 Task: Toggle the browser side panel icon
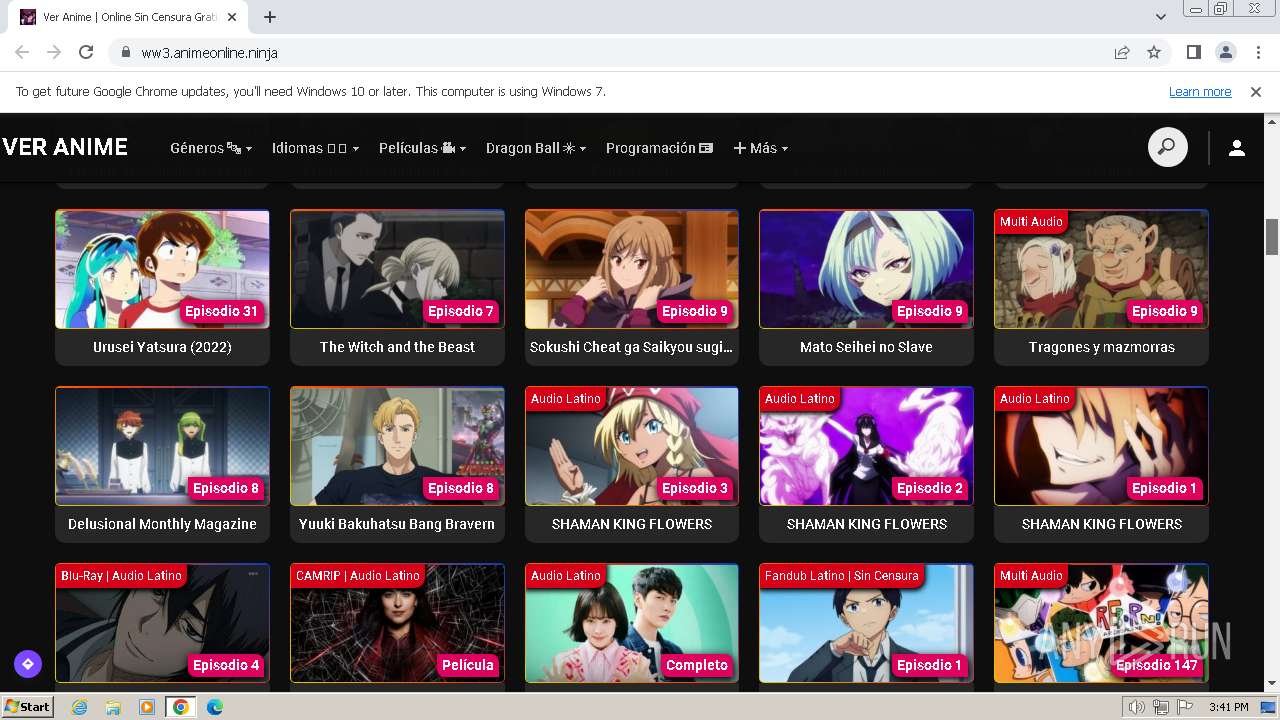pos(1194,52)
